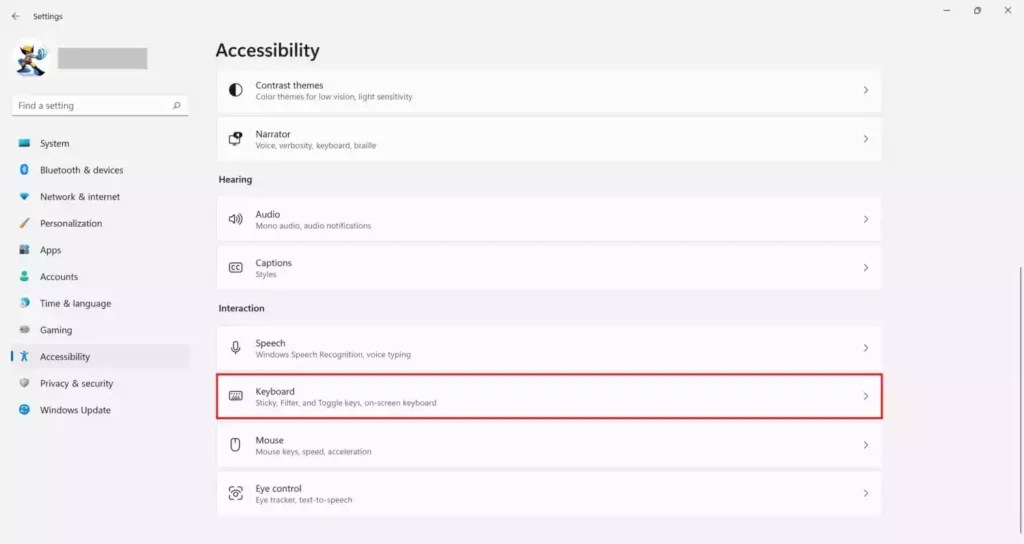This screenshot has width=1024, height=544.
Task: Go back using the back arrow
Action: (x=15, y=16)
